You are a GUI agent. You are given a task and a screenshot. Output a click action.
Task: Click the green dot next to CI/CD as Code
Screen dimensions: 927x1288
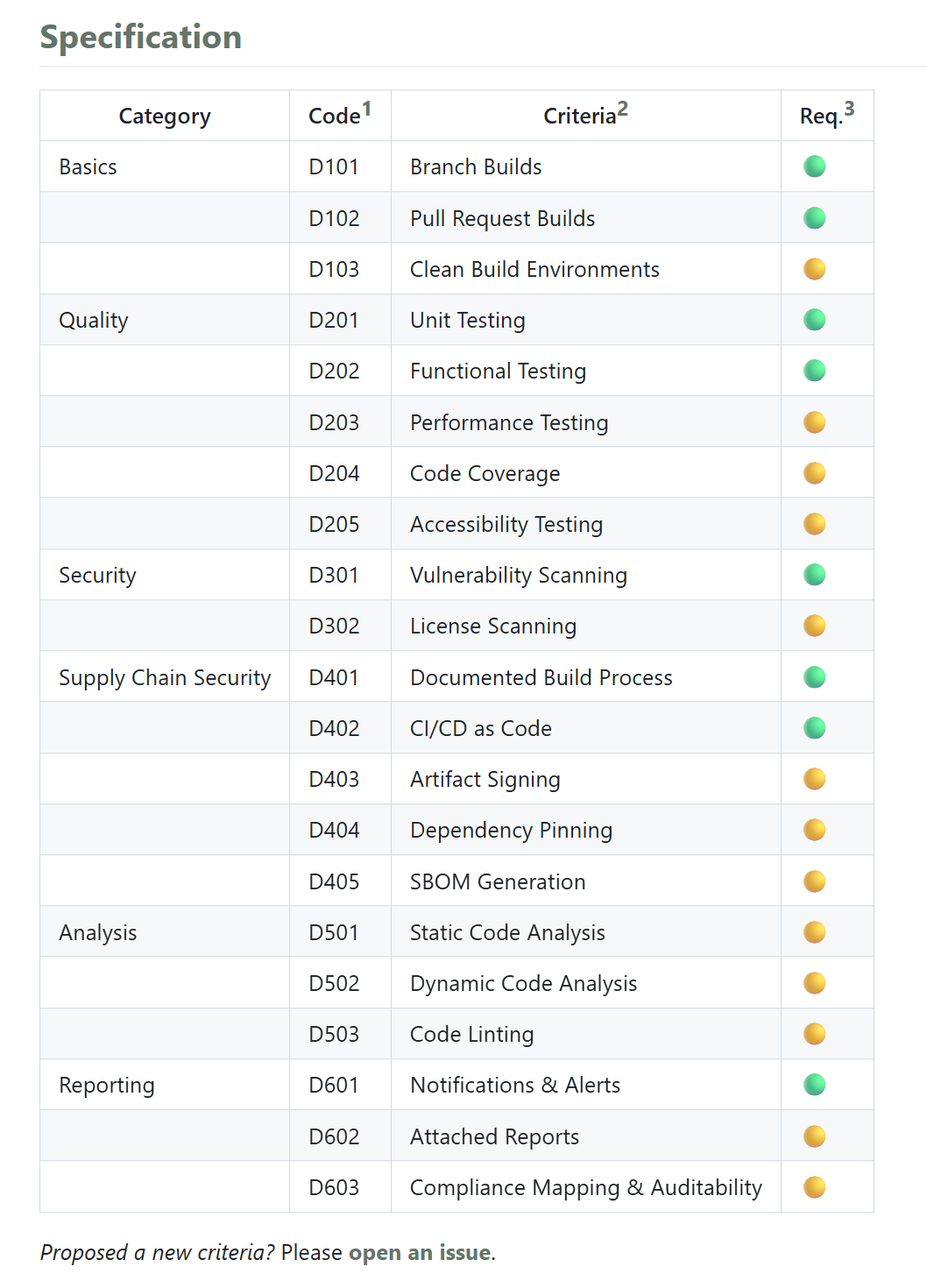point(814,728)
